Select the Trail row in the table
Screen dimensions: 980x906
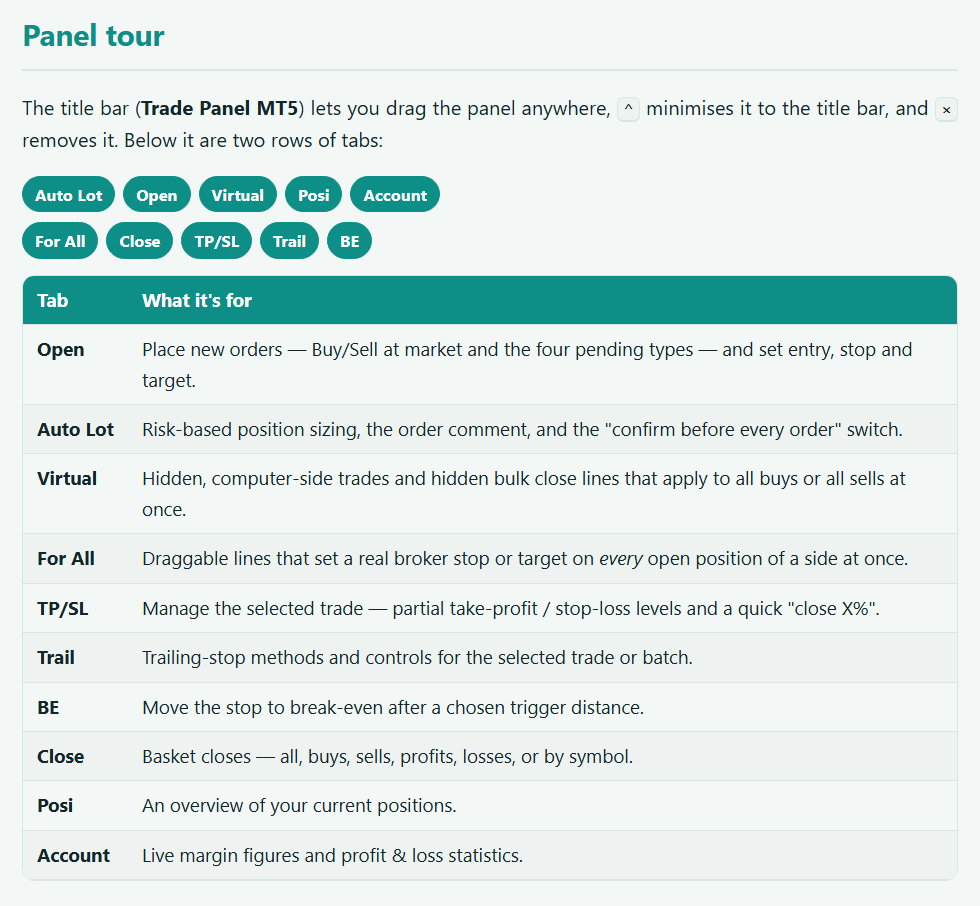pyautogui.click(x=490, y=658)
